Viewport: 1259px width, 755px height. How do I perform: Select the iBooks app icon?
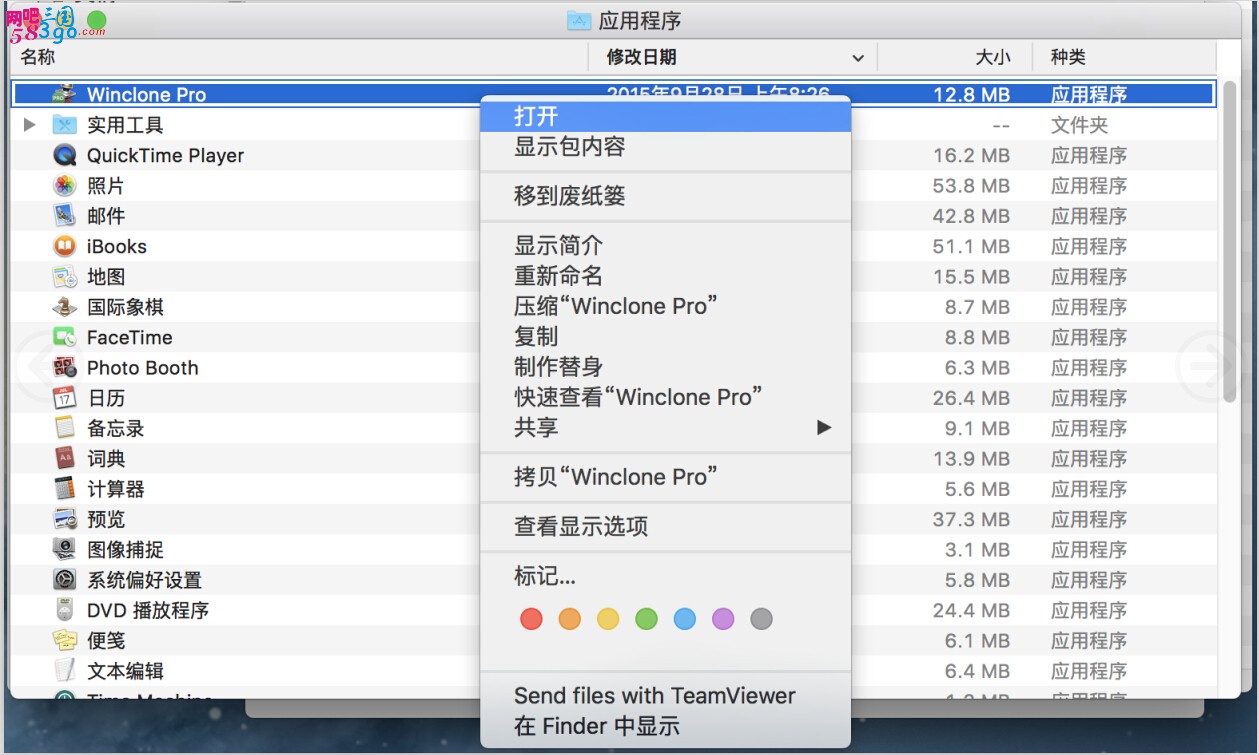tap(65, 246)
